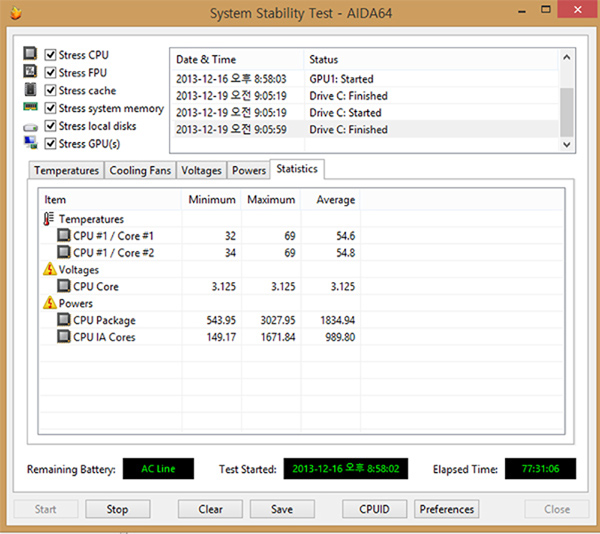This screenshot has width=600, height=534.
Task: Click the event log scrollbar thumb
Action: [x=567, y=112]
